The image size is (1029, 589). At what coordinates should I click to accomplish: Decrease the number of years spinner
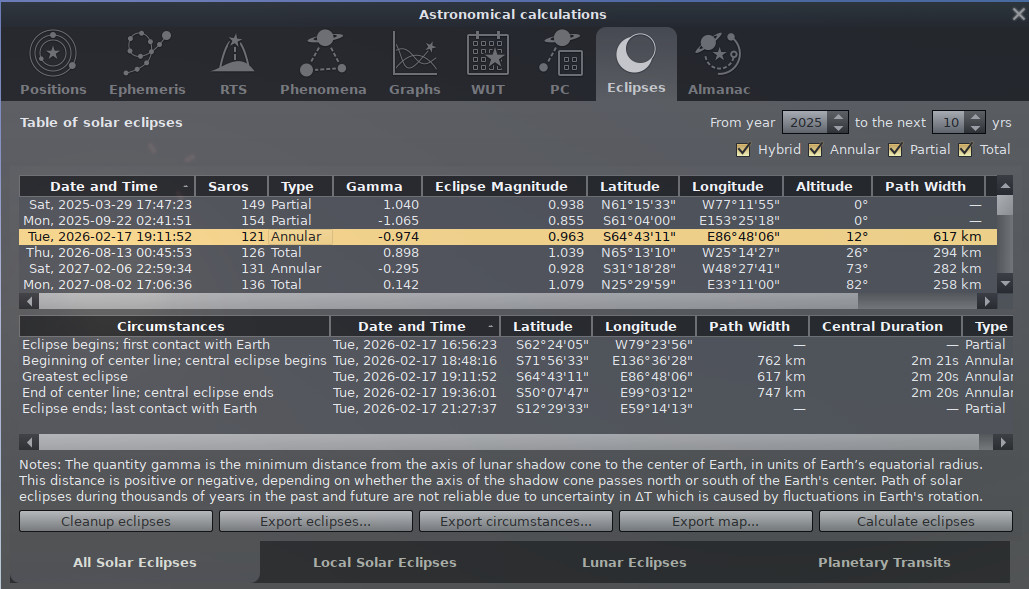[x=975, y=128]
